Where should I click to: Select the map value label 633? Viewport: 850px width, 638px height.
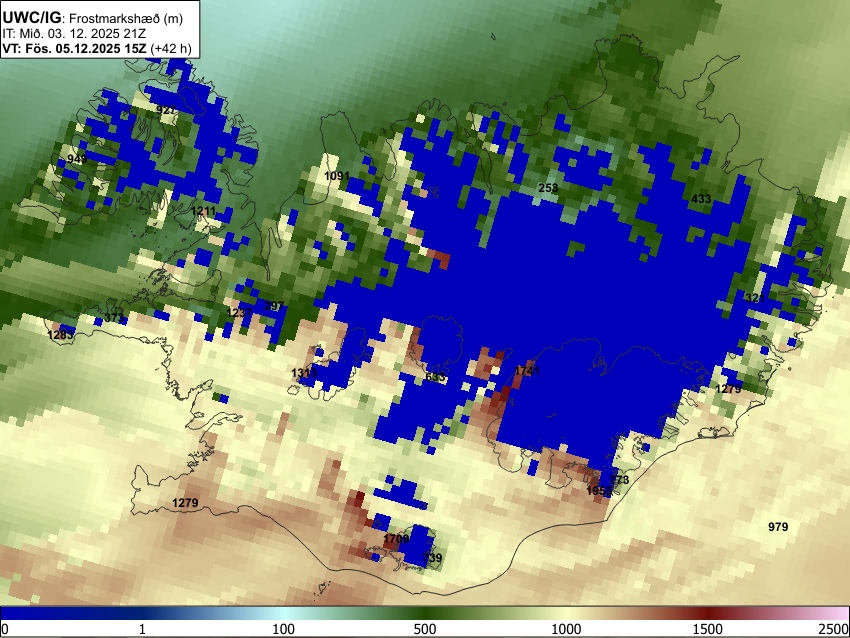coord(435,377)
